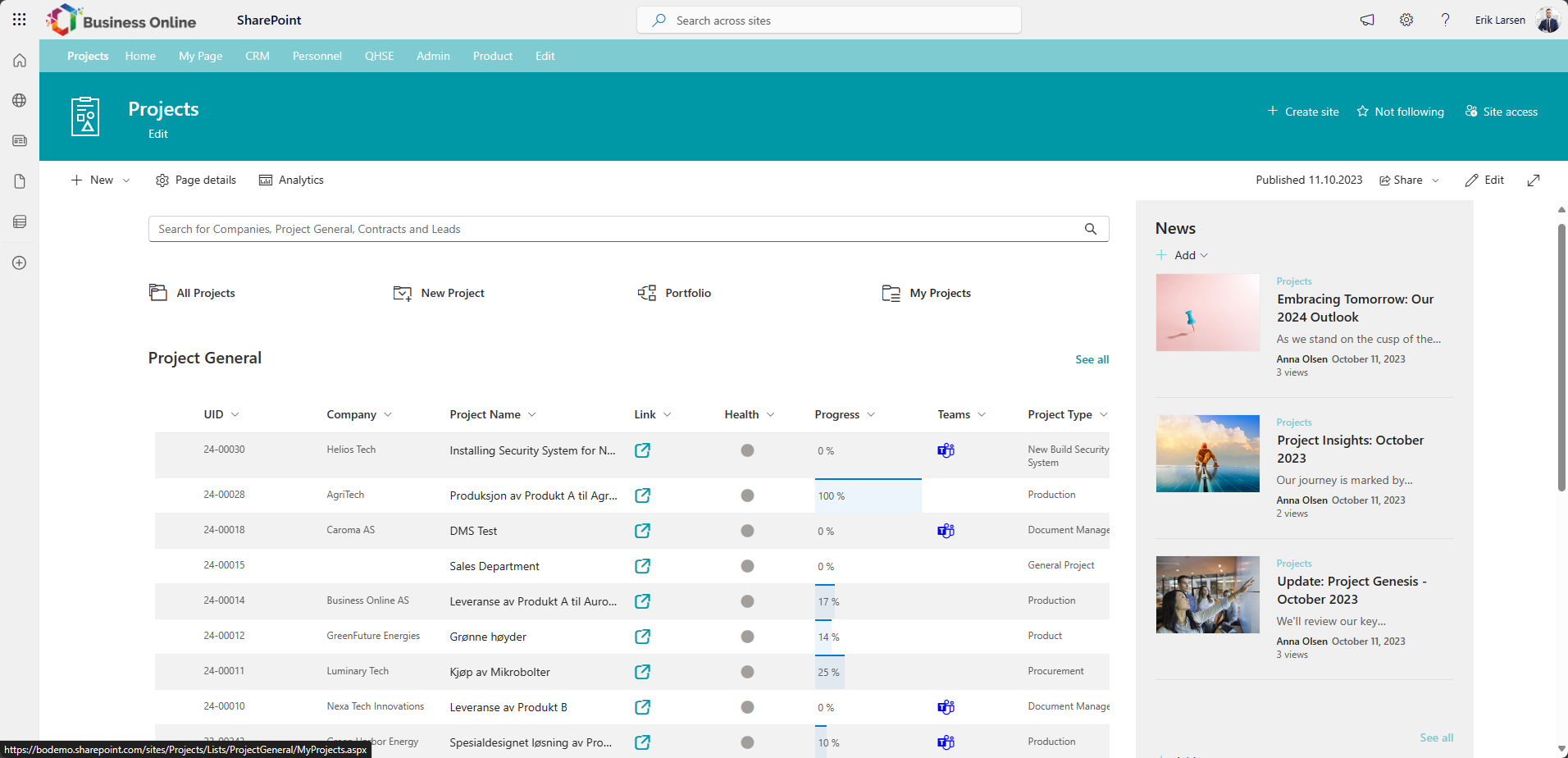Open My files page icon in left rail
The width and height of the screenshot is (1568, 758).
20,181
